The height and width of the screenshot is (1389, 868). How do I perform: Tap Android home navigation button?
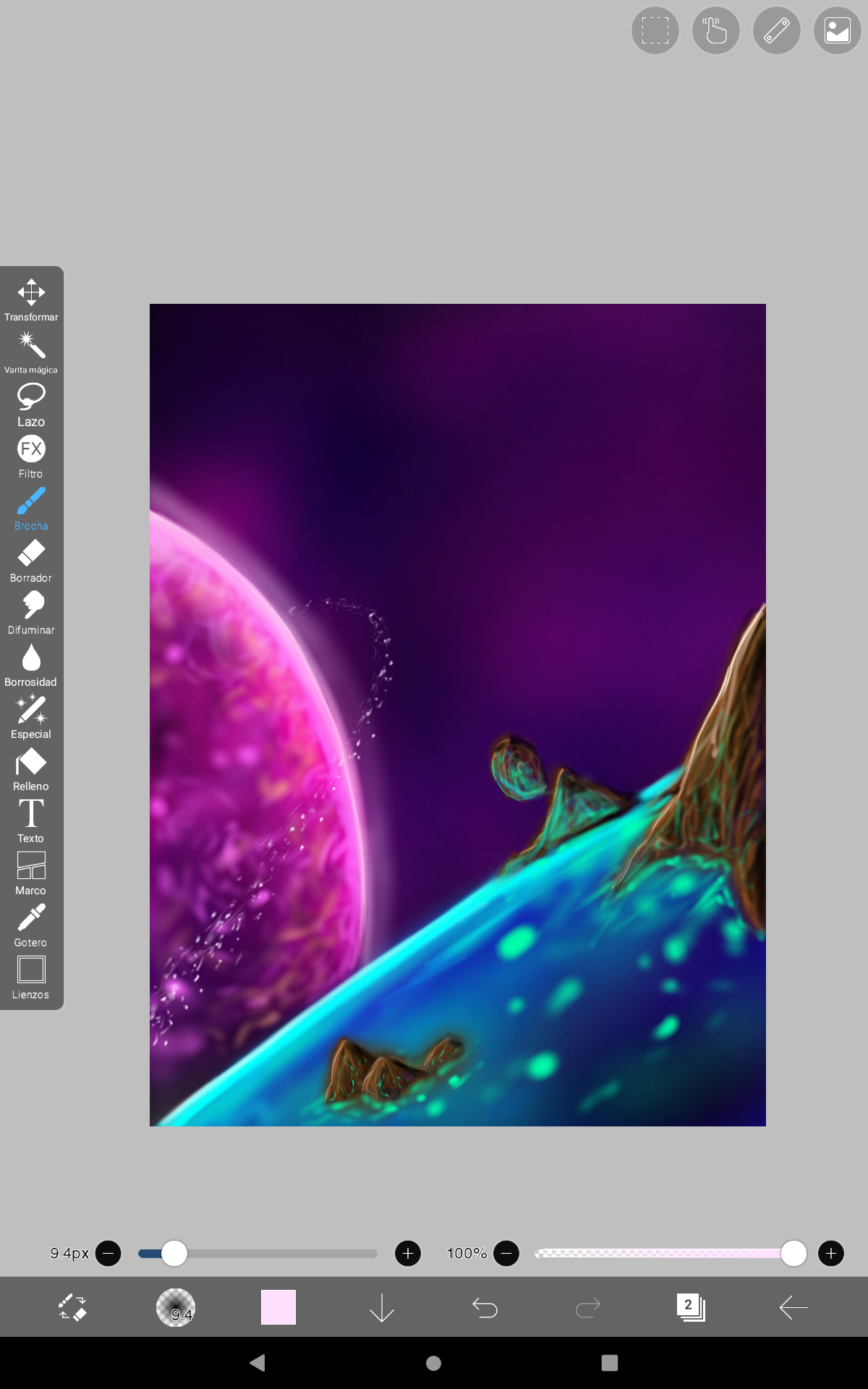pyautogui.click(x=434, y=1363)
